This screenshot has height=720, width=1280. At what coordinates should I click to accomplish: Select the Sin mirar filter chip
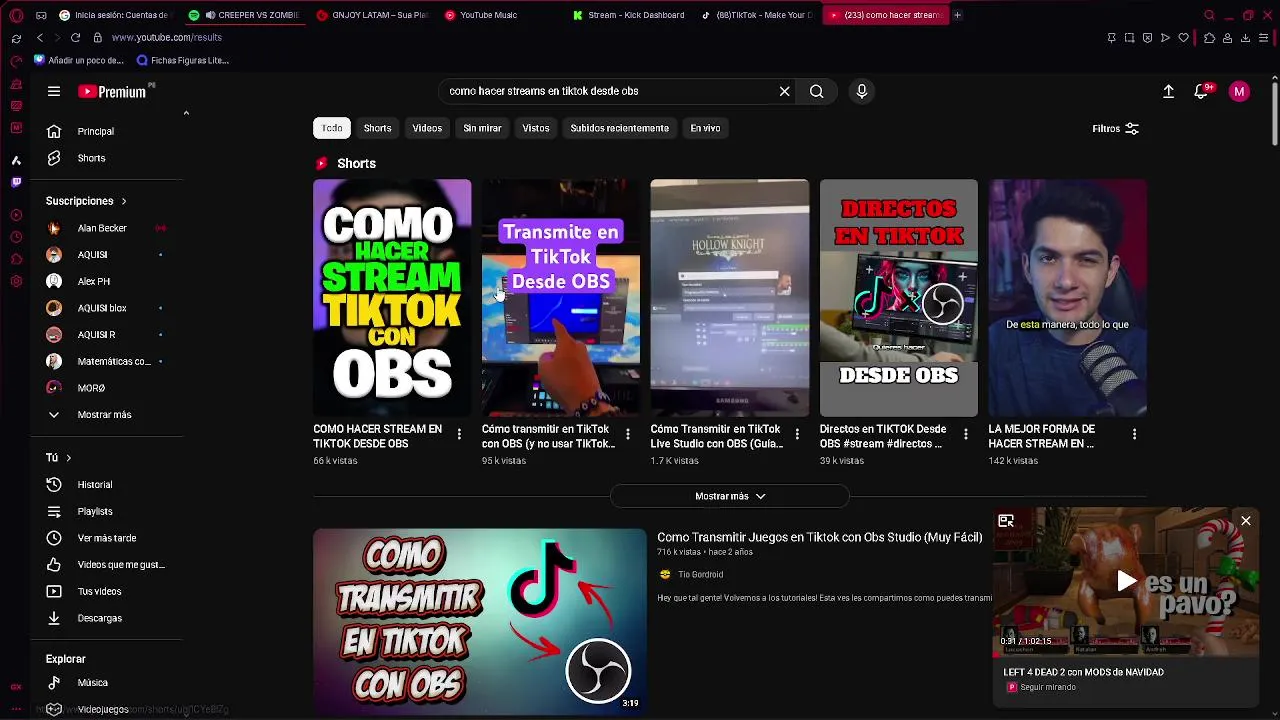482,128
